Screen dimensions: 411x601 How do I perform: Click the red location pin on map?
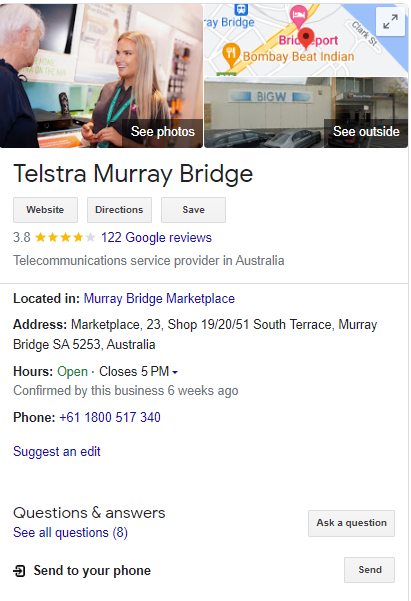point(306,38)
